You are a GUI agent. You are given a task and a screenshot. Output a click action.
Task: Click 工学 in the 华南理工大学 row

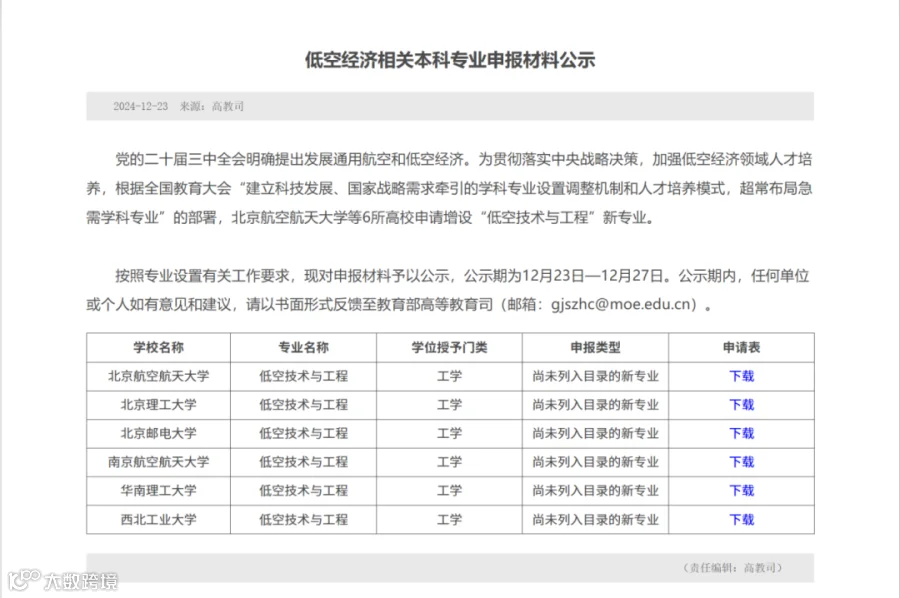(x=449, y=491)
